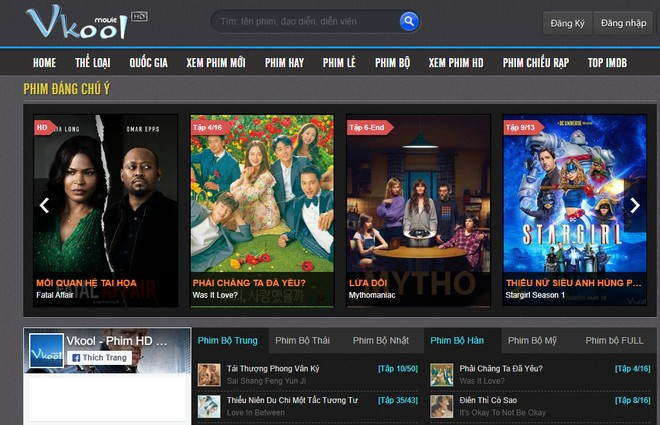Click the PHẢI CHĂNG TA ĐÃ YÊU? carousel title
Image resolution: width=660 pixels, height=425 pixels.
click(249, 283)
